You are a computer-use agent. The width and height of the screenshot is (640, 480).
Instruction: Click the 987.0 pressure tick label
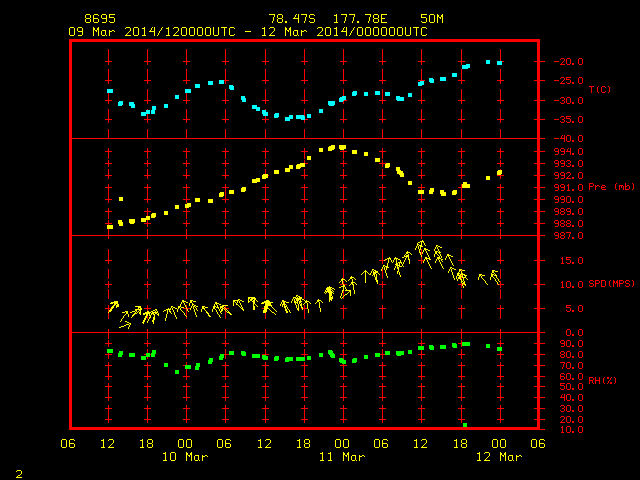pyautogui.click(x=568, y=236)
